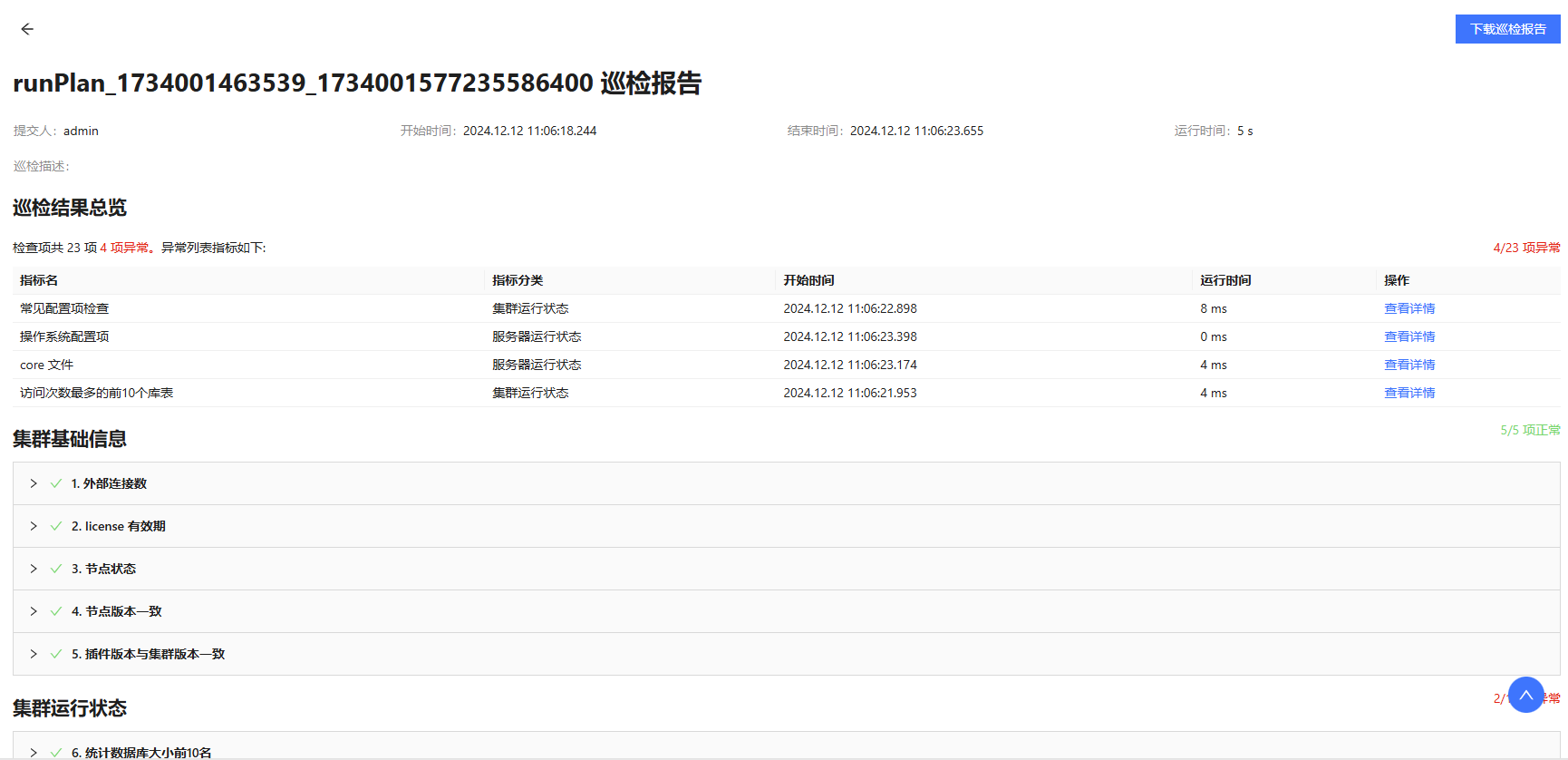Viewport: 1568px width, 760px height.
Task: Click green checkmark beside license 有效期
Action: pos(56,526)
